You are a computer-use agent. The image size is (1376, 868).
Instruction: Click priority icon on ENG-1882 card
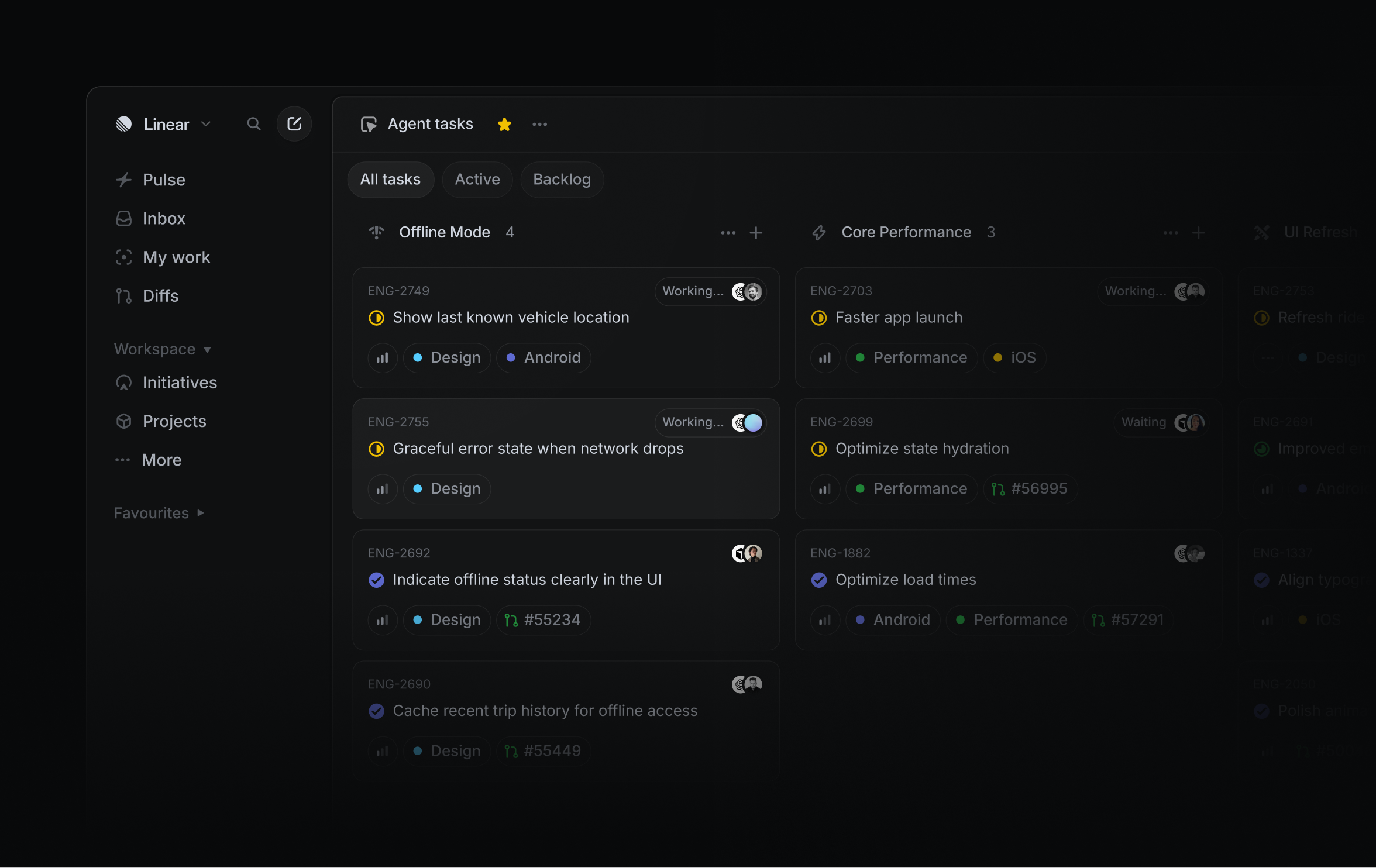pos(825,620)
